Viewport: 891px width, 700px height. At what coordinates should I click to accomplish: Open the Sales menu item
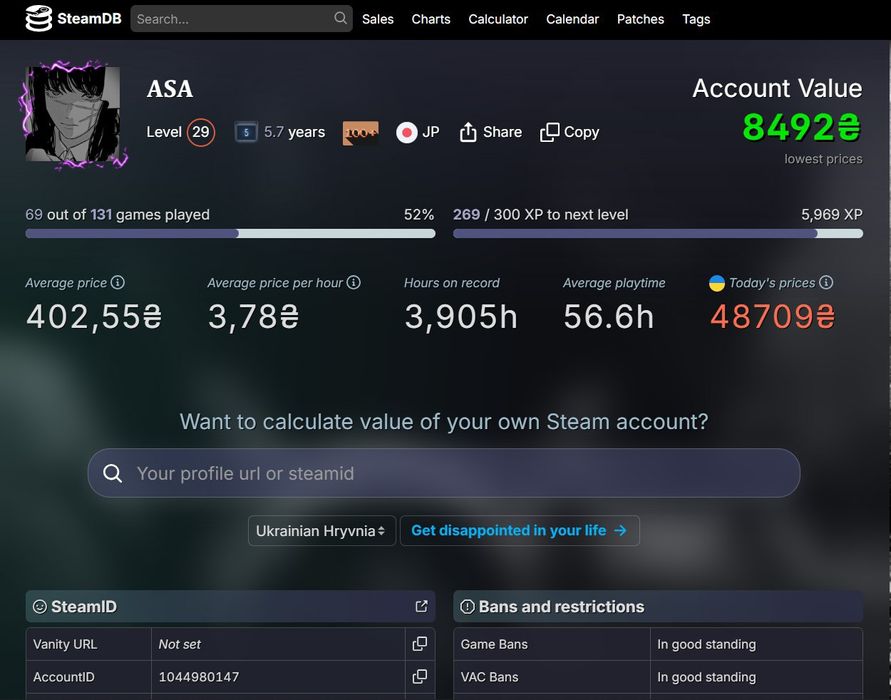(378, 19)
